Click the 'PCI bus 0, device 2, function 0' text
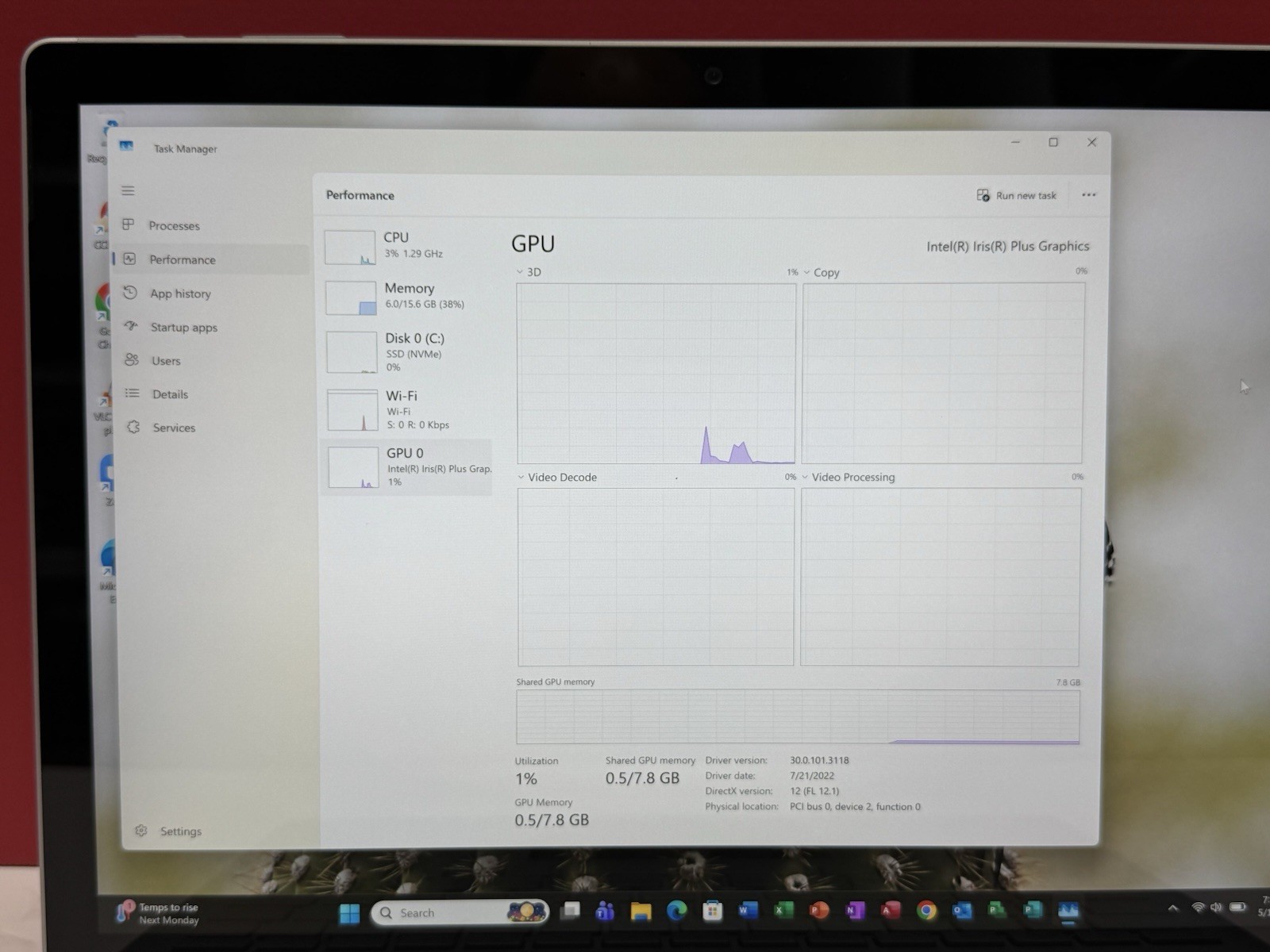The image size is (1270, 952). [x=855, y=806]
